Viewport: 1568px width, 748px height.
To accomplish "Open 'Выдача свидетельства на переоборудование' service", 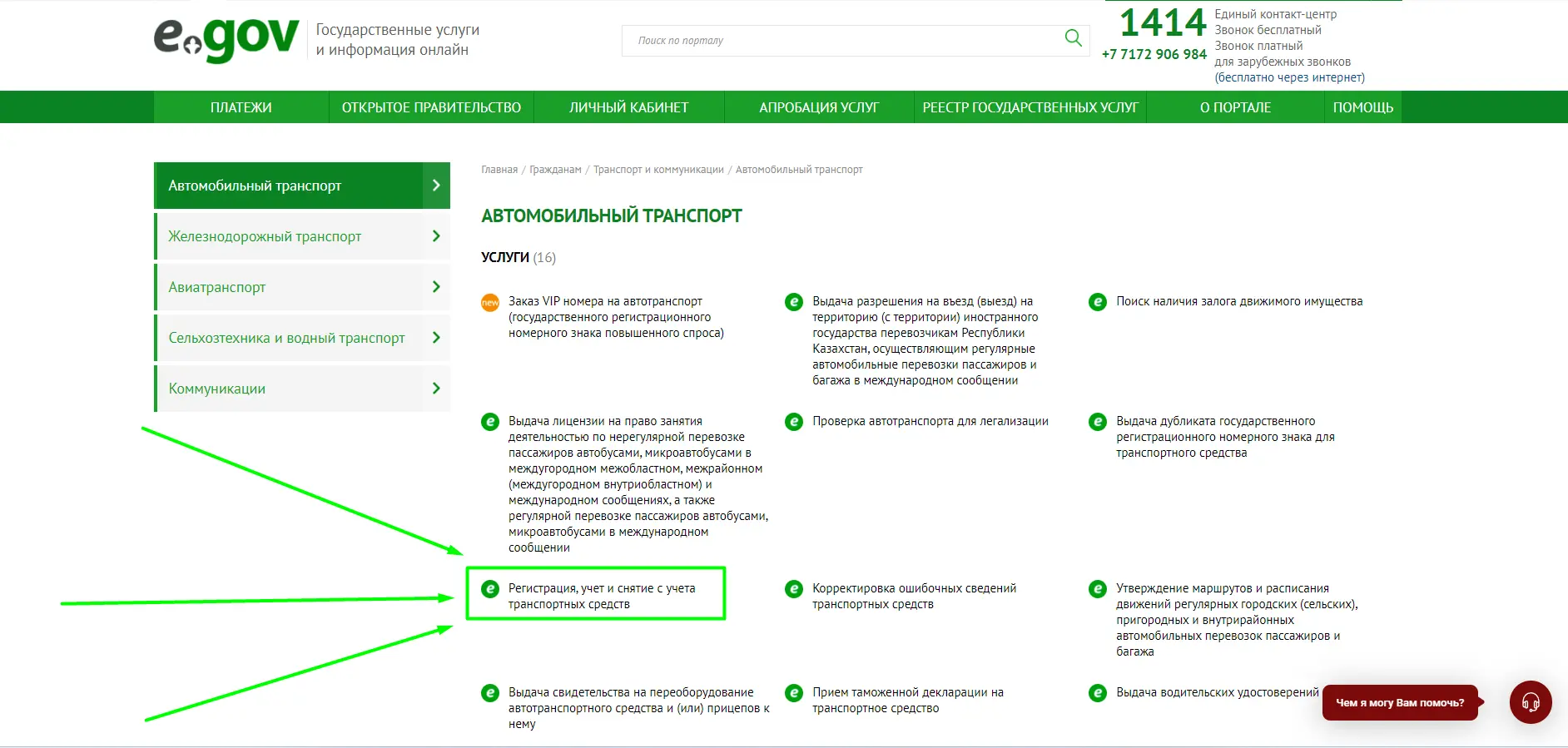I will coord(638,708).
